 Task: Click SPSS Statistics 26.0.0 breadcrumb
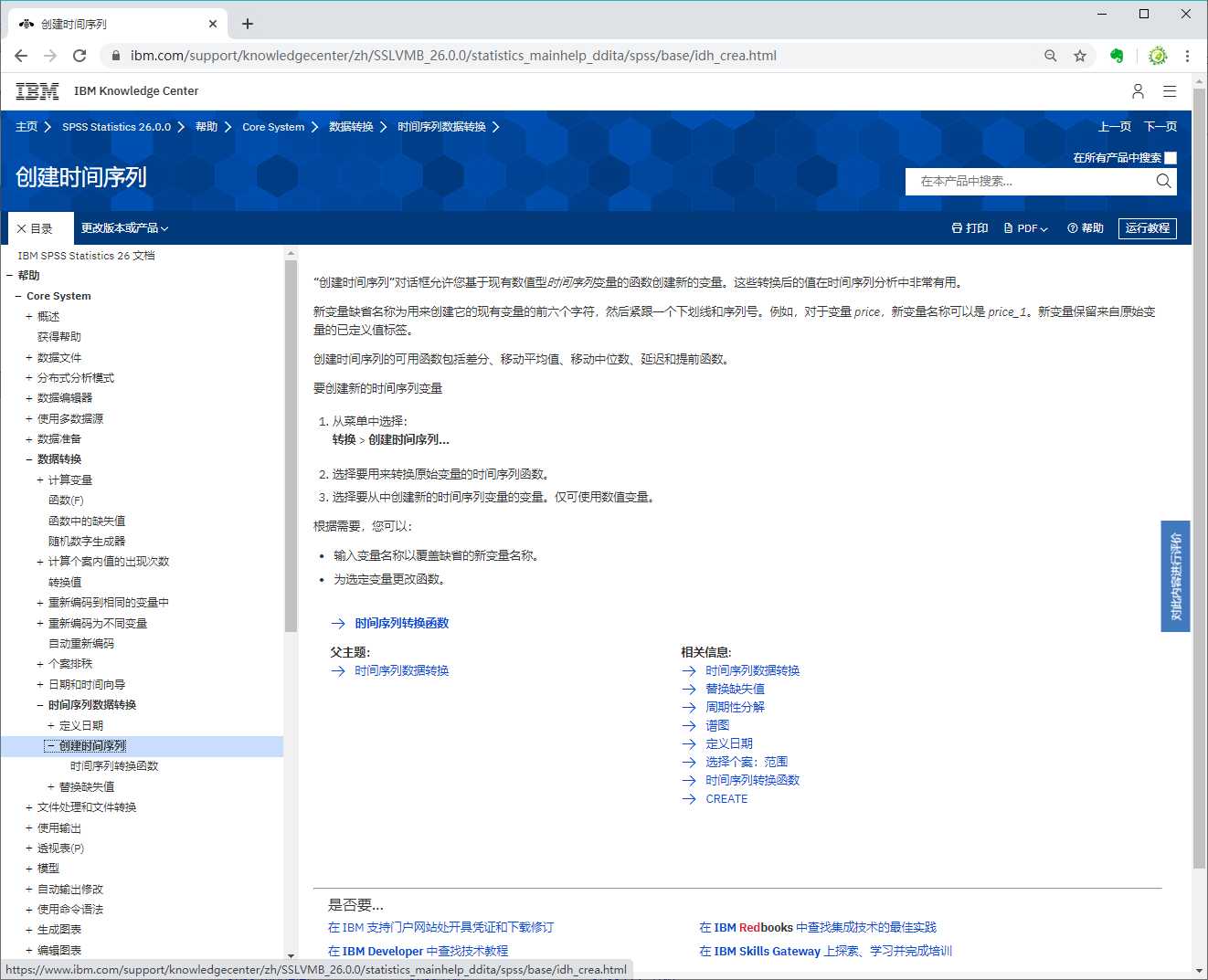(116, 127)
